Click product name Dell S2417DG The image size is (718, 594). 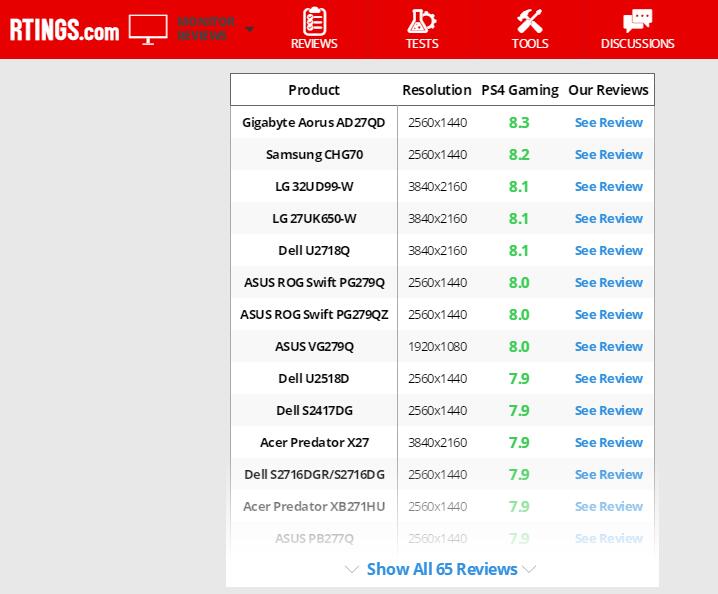[314, 410]
